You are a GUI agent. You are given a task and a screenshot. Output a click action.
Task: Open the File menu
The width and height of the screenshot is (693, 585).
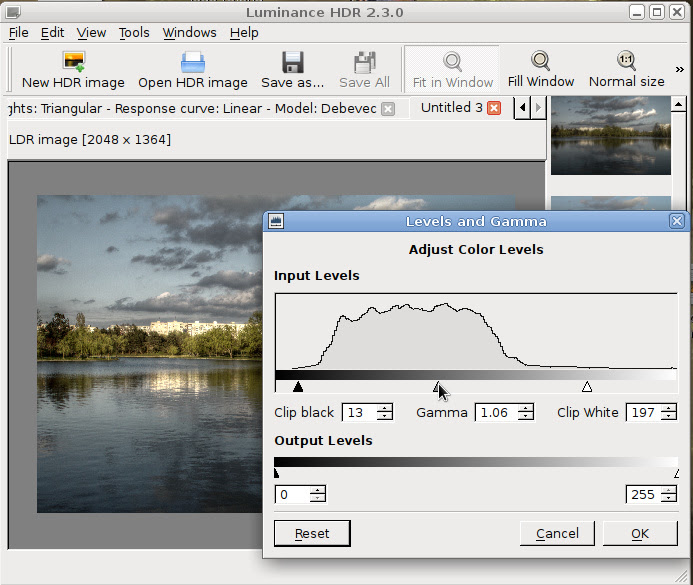point(19,33)
